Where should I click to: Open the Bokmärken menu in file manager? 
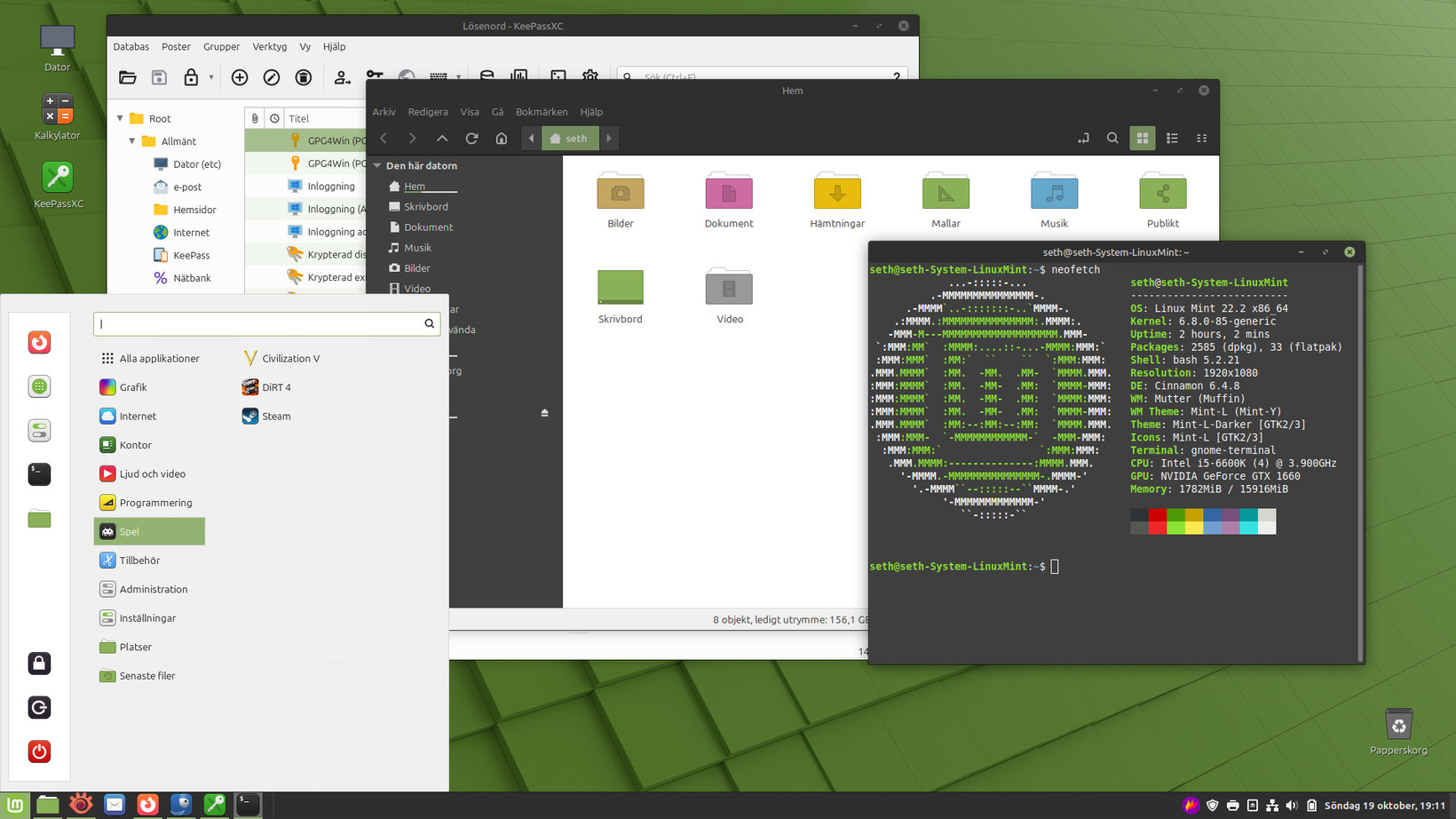(541, 112)
